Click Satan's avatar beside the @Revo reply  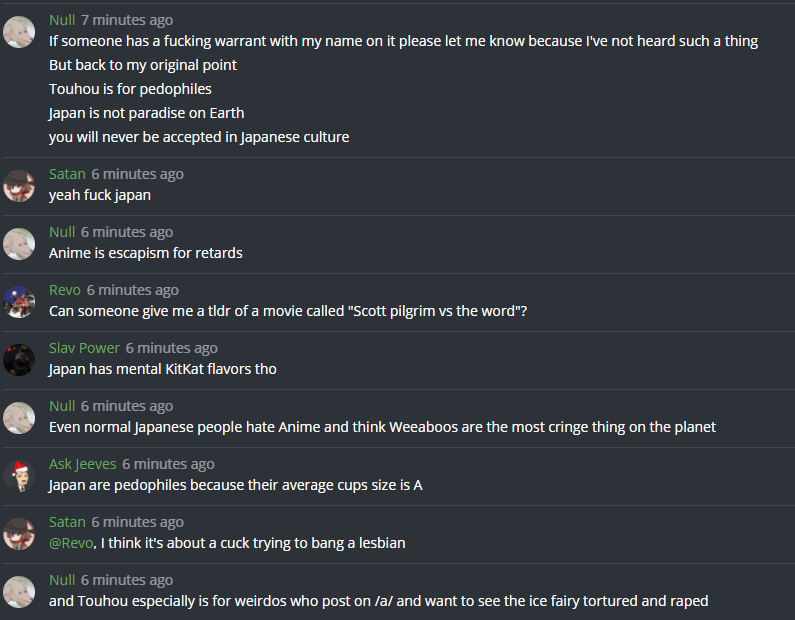click(19, 533)
